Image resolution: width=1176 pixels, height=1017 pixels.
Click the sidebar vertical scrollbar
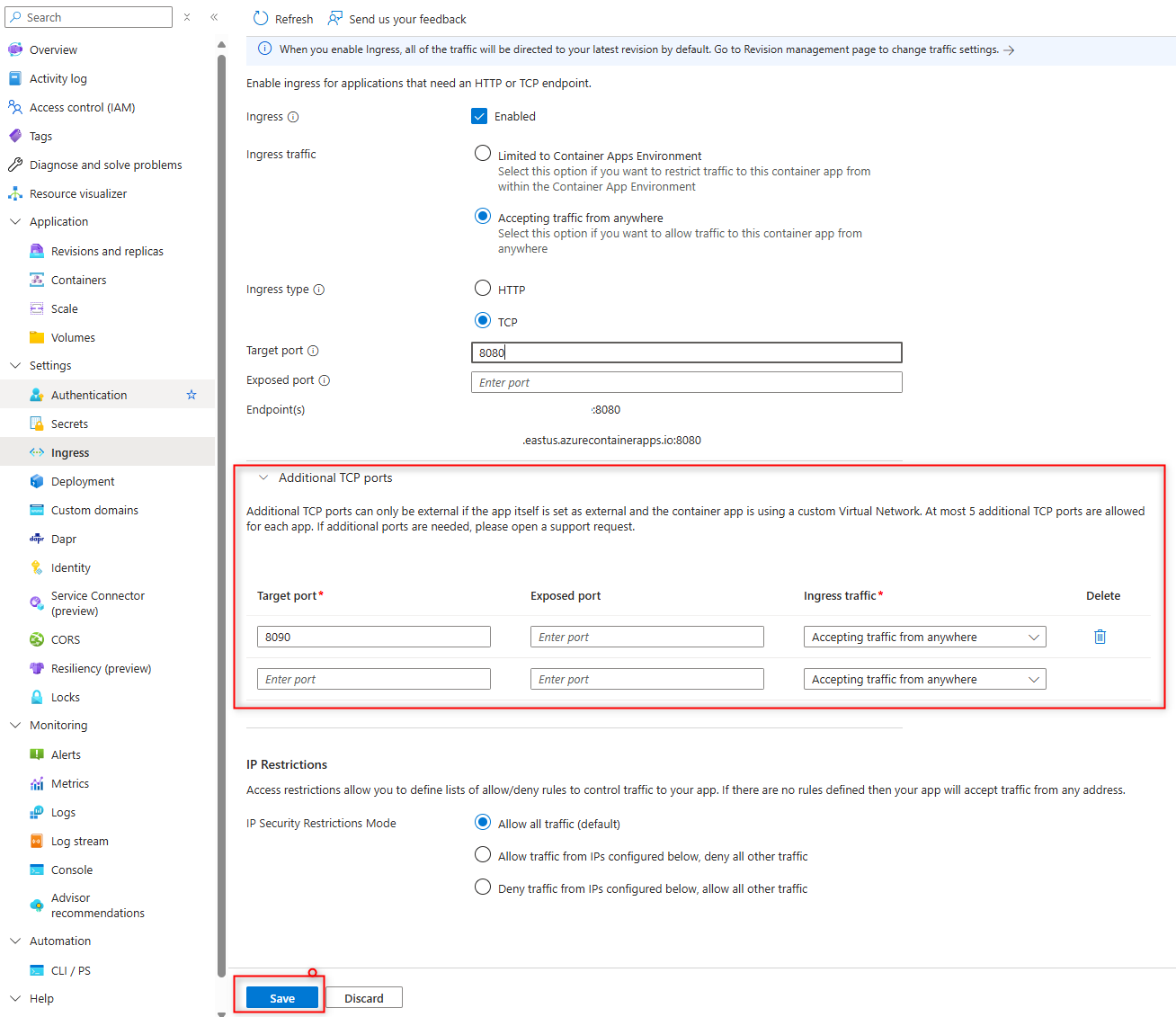click(221, 514)
